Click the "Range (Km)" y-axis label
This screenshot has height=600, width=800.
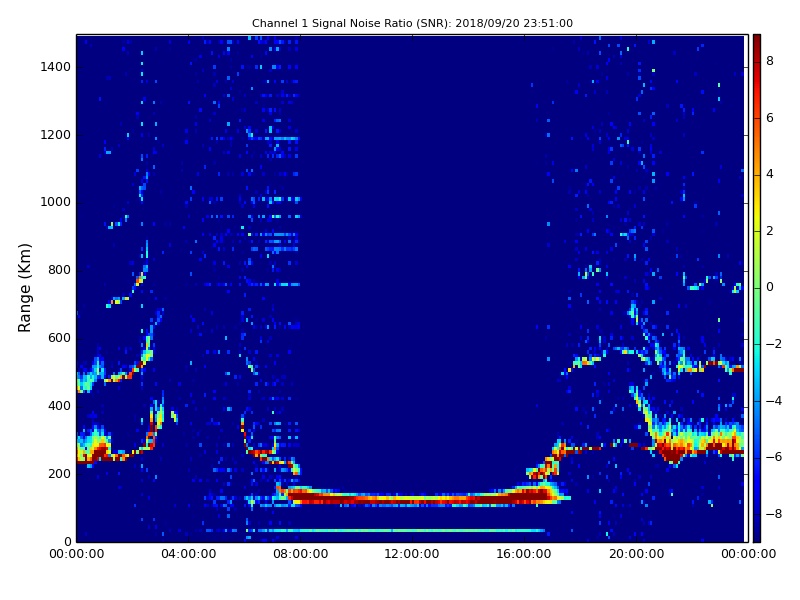(24, 288)
